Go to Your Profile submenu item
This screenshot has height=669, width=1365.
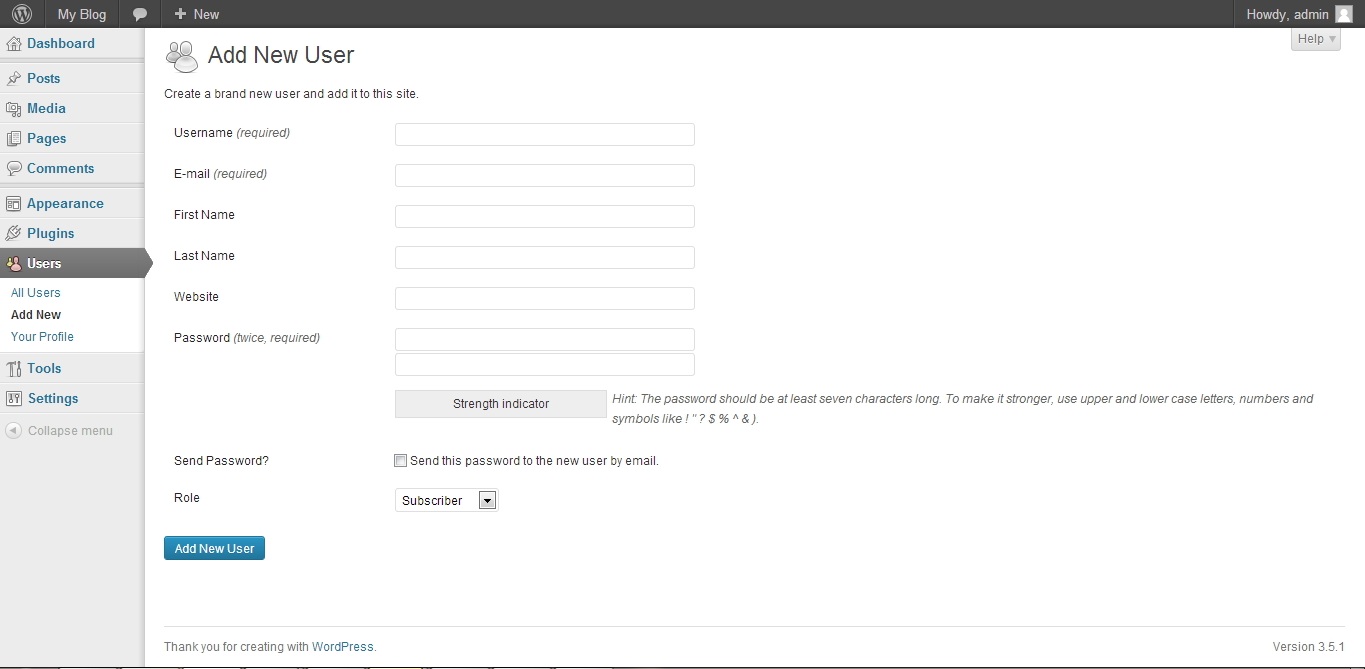tap(42, 337)
